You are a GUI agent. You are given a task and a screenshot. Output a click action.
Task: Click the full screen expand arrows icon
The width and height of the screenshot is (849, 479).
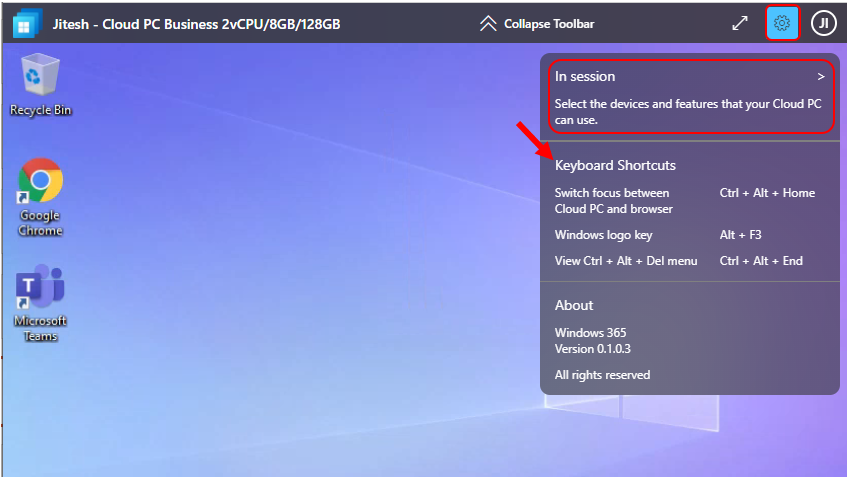click(x=740, y=23)
